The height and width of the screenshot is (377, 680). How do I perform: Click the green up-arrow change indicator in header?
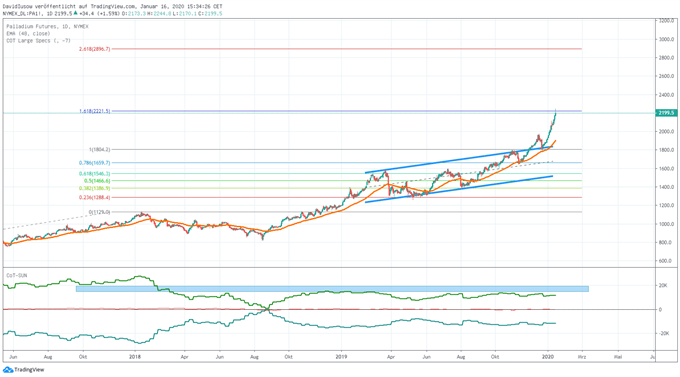click(x=76, y=13)
